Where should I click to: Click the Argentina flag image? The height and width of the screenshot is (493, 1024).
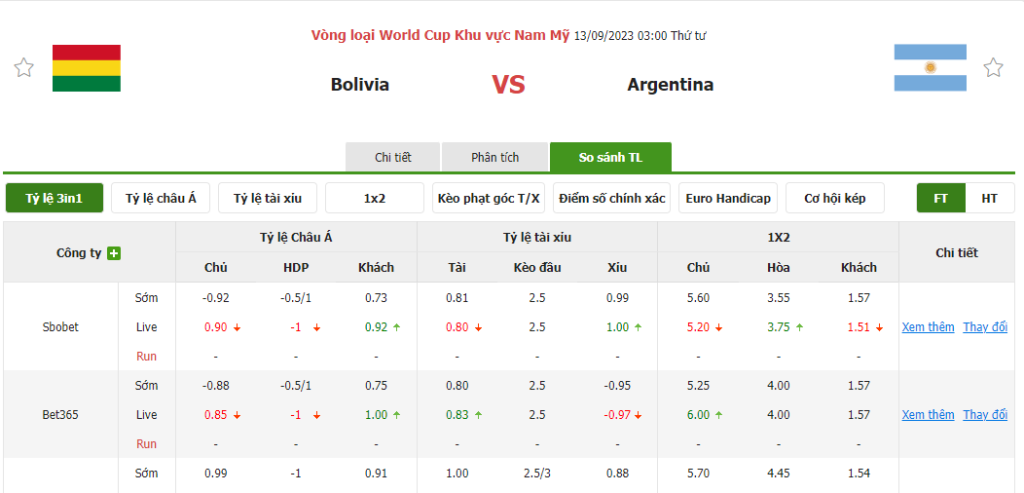pyautogui.click(x=930, y=68)
